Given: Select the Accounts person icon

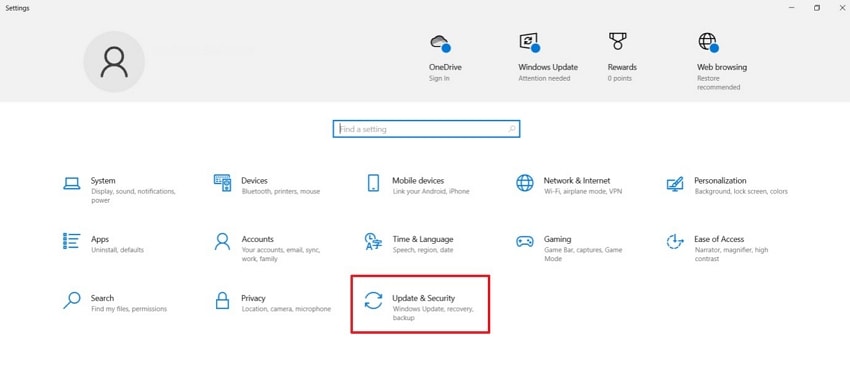Looking at the screenshot, I should coord(222,241).
